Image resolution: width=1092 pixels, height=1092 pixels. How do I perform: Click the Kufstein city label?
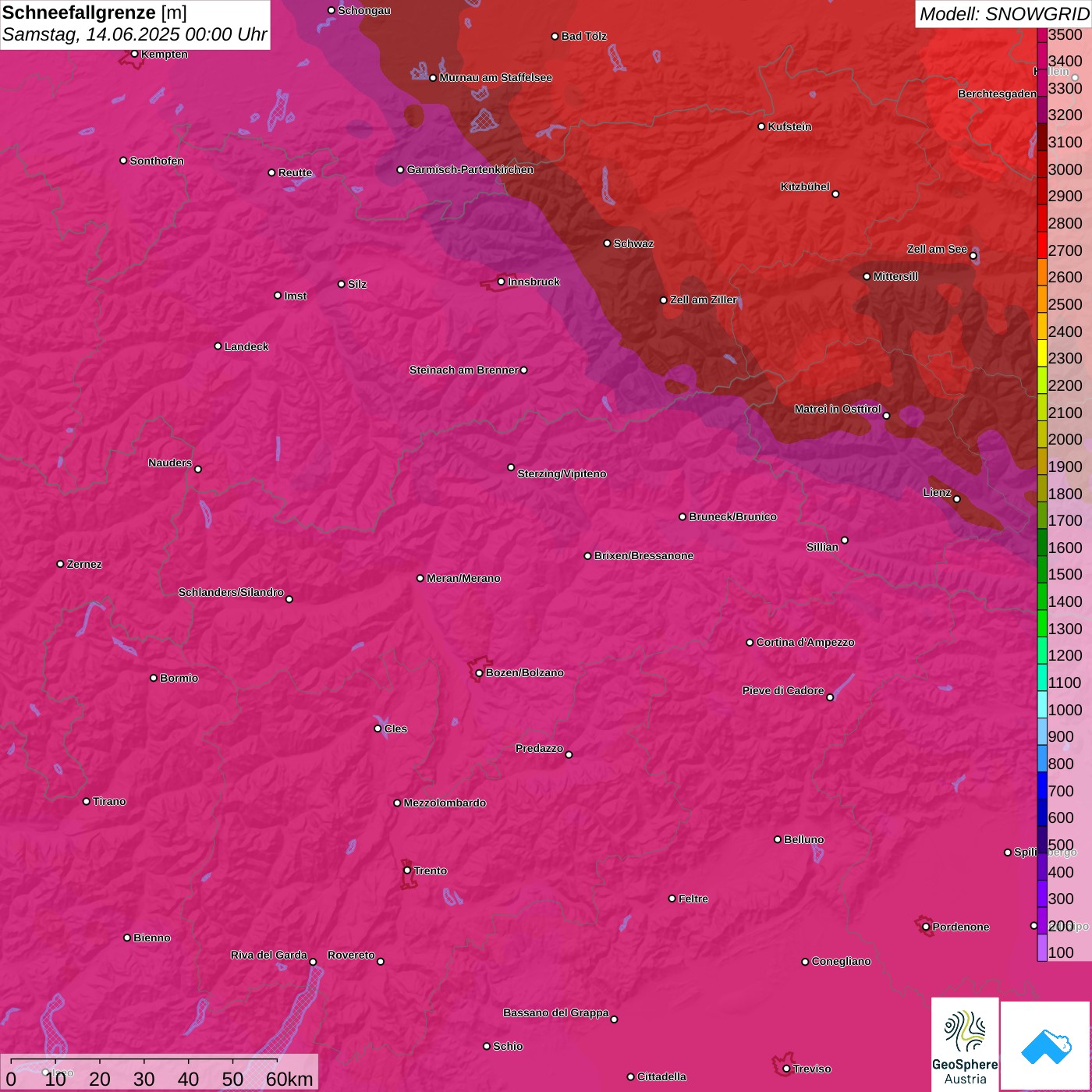tap(789, 126)
